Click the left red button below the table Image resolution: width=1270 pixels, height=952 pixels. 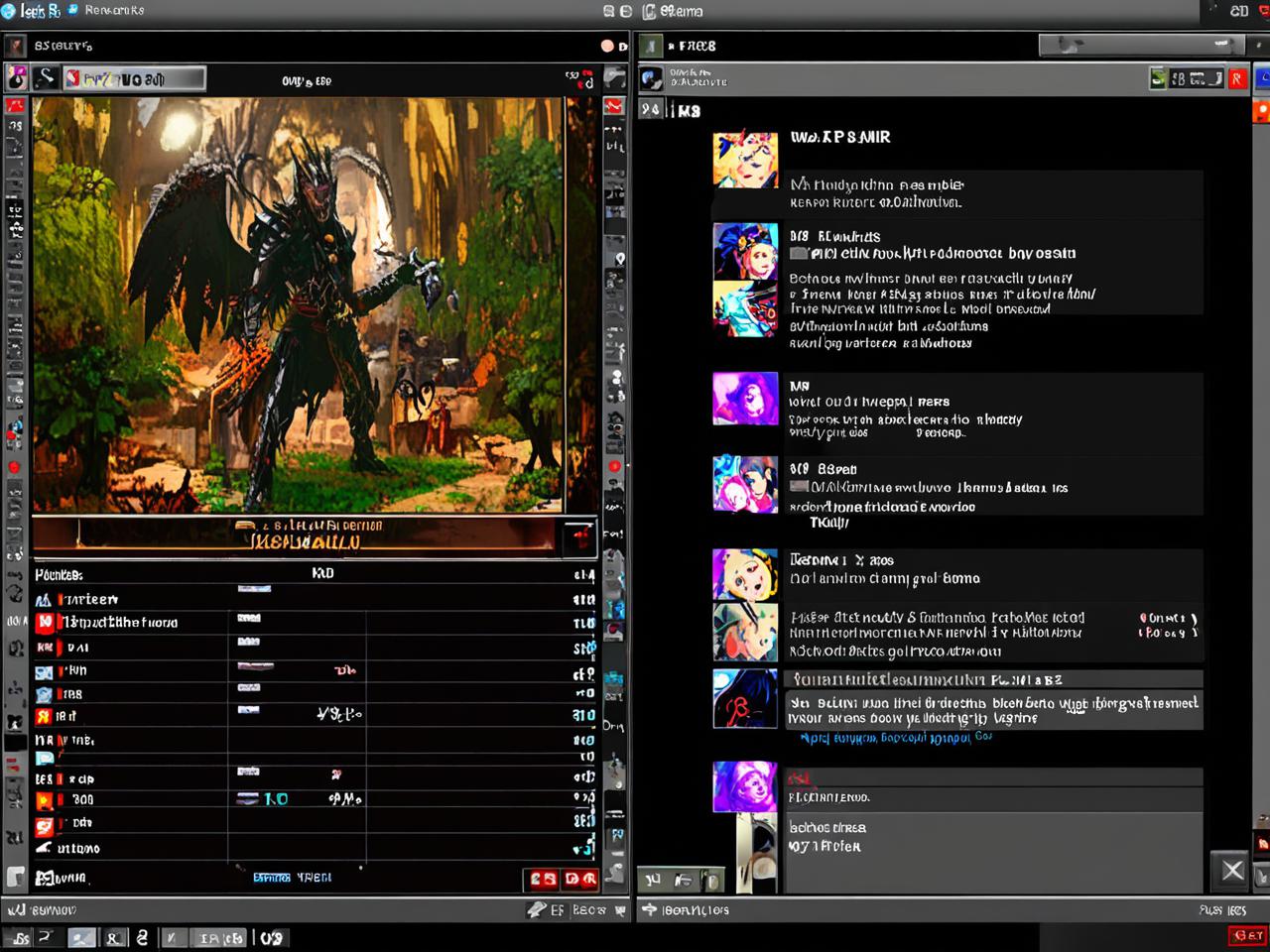[543, 879]
